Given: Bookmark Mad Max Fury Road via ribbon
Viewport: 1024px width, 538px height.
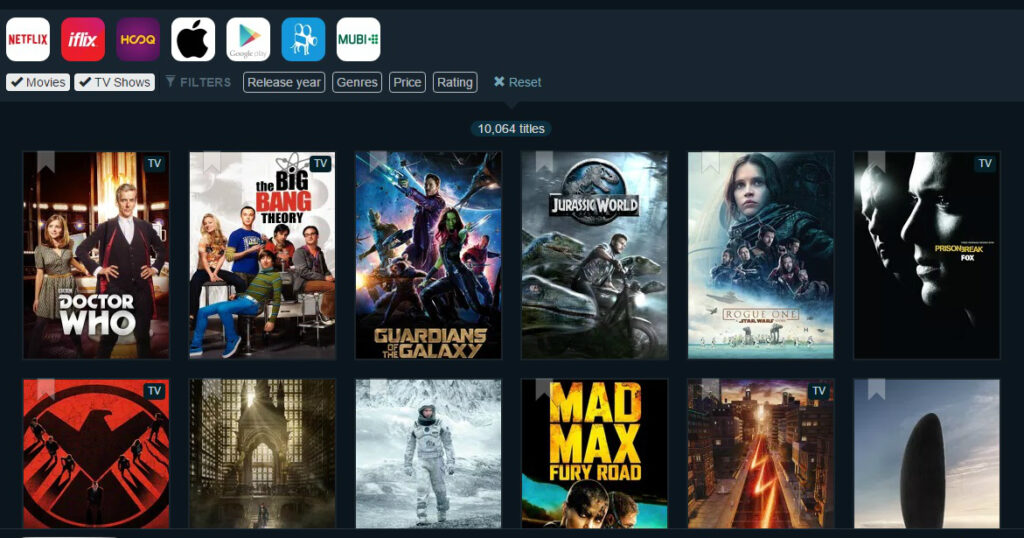Looking at the screenshot, I should click(544, 389).
